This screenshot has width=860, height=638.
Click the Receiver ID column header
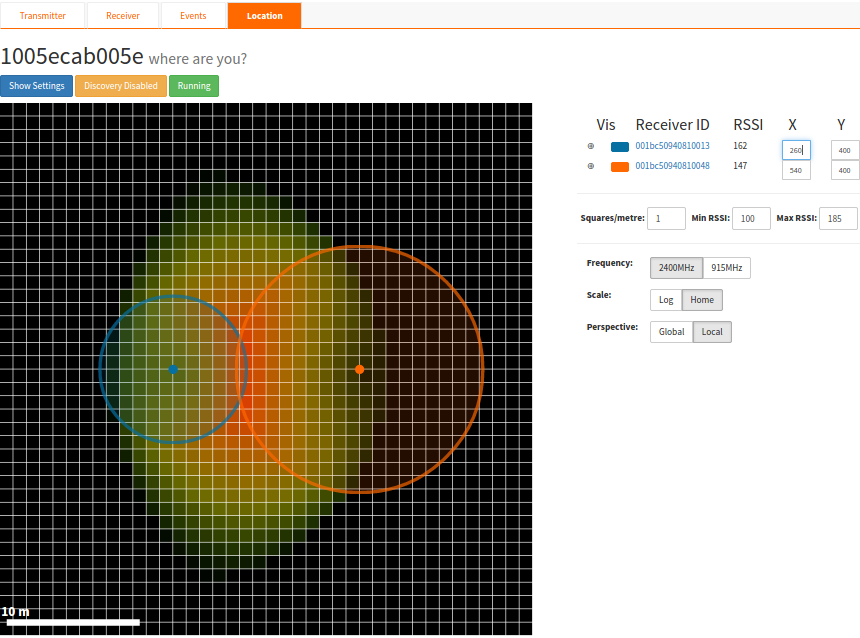click(x=672, y=125)
